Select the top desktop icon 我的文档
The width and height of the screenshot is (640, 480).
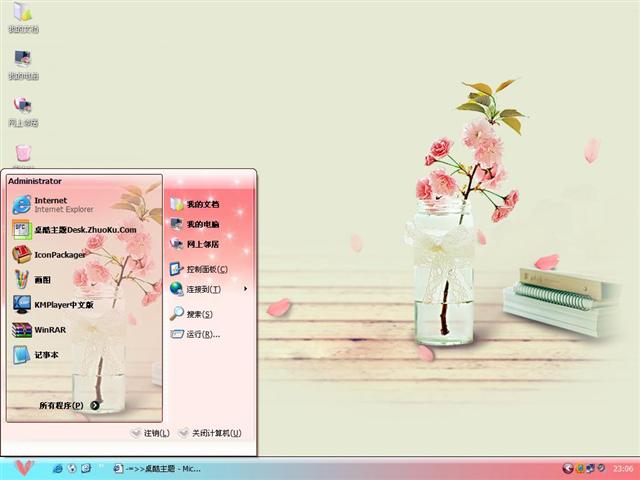click(x=23, y=18)
